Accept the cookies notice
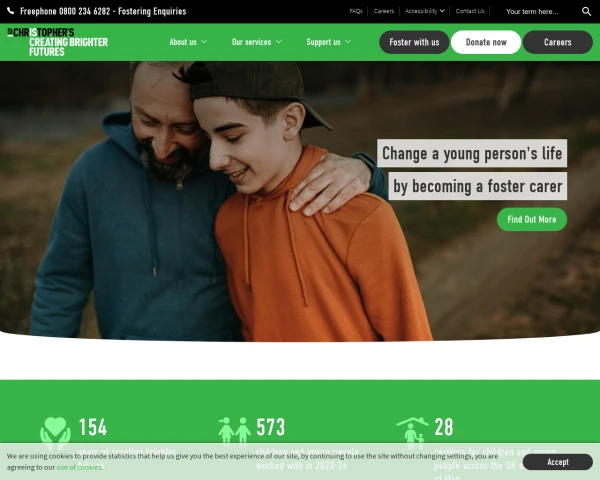The image size is (600, 480). pyautogui.click(x=558, y=462)
